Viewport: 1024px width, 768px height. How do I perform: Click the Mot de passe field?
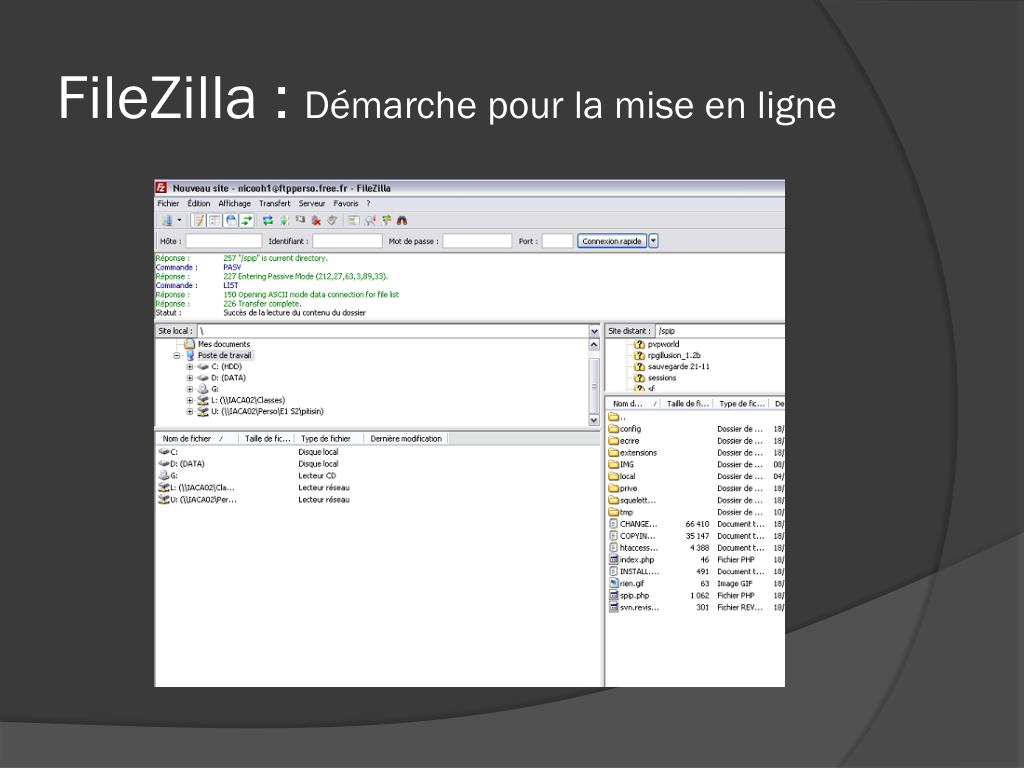[x=477, y=241]
